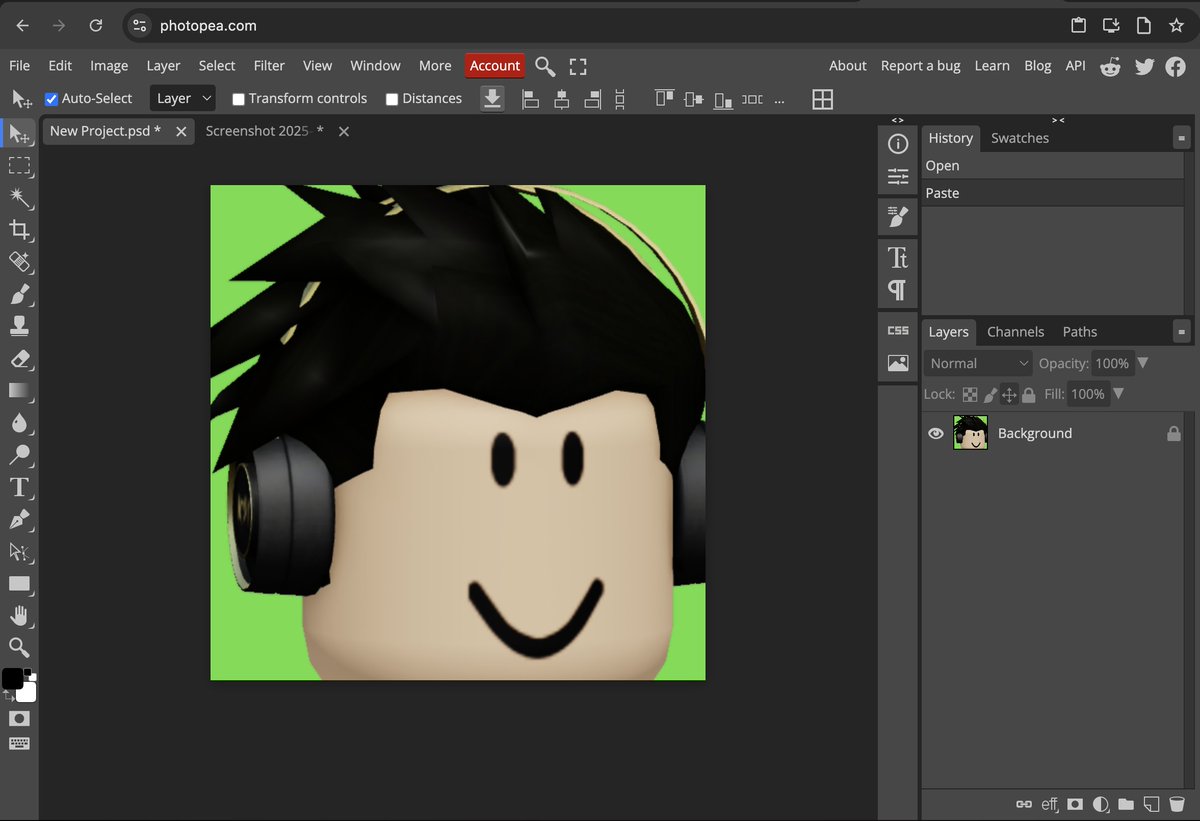Click the red Account button

coord(495,66)
